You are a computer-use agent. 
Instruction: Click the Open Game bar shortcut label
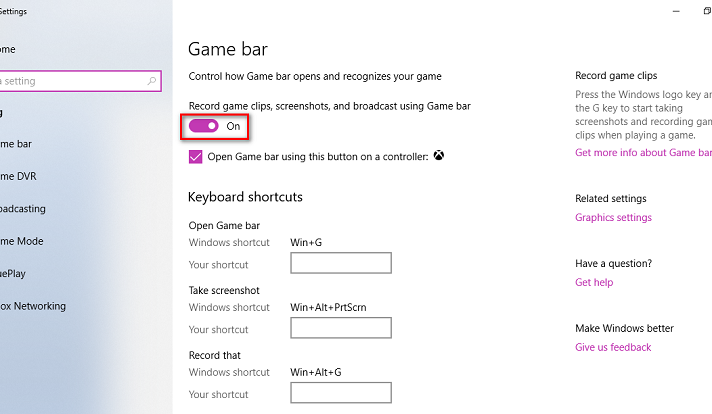pyautogui.click(x=224, y=226)
